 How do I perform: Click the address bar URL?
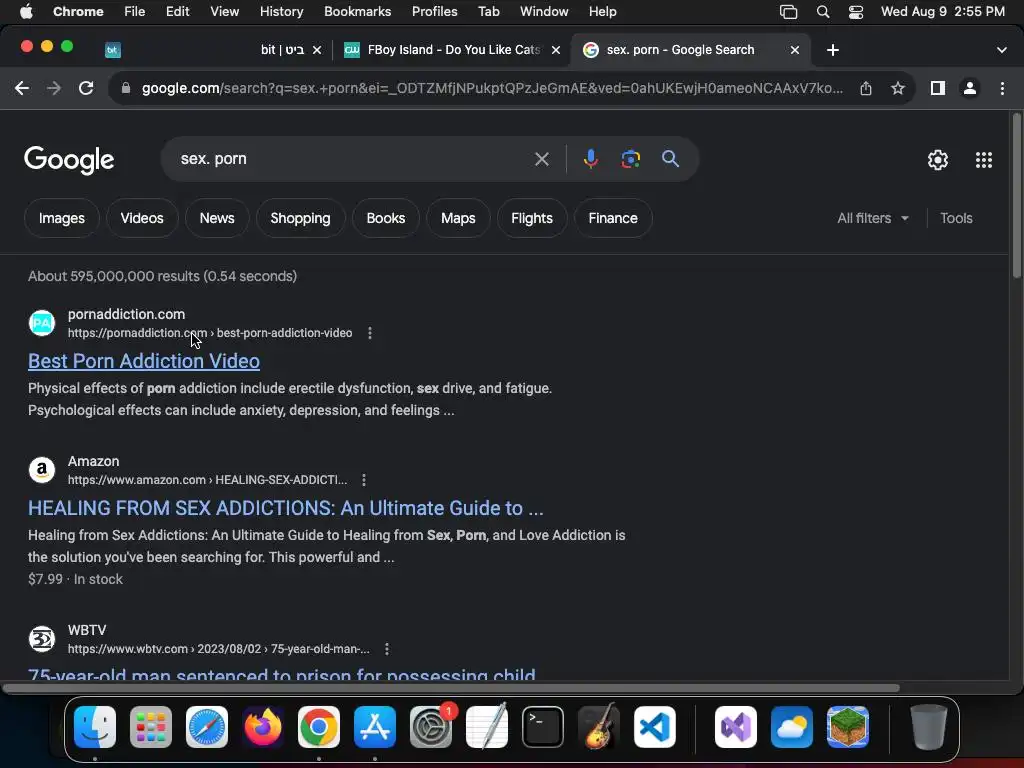click(x=492, y=88)
